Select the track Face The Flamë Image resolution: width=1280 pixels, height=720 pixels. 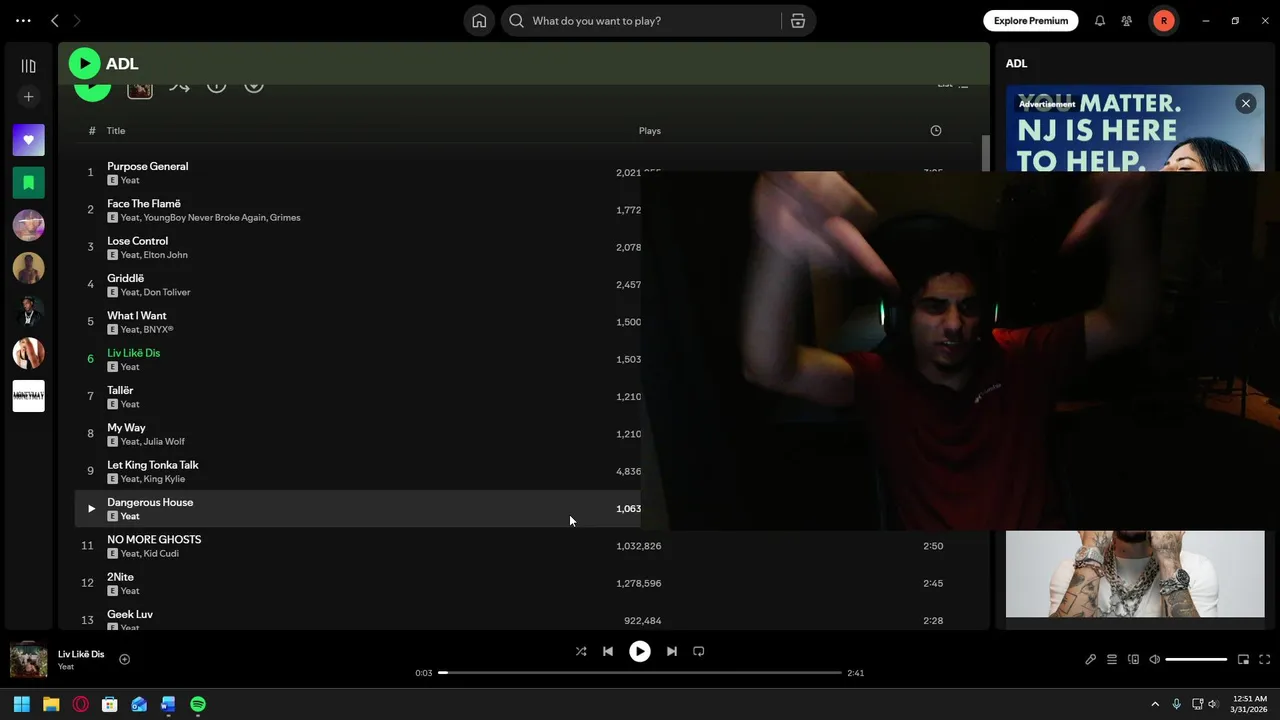click(x=144, y=204)
